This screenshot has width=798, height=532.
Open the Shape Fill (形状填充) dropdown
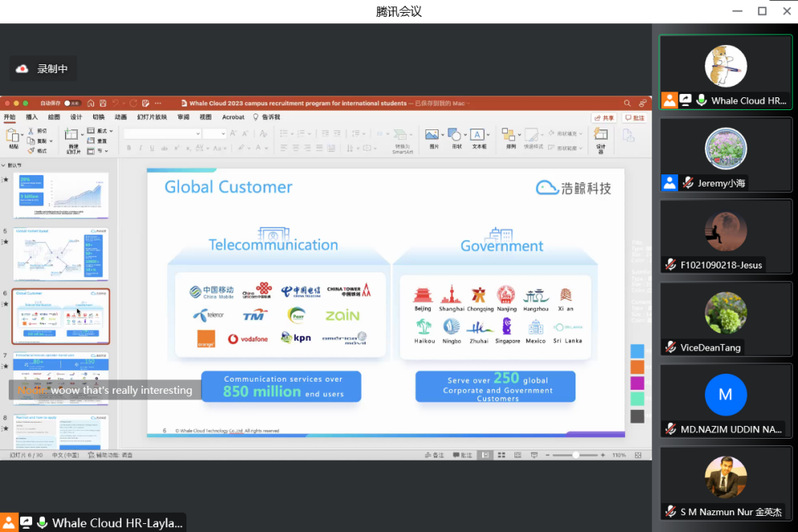pos(566,133)
